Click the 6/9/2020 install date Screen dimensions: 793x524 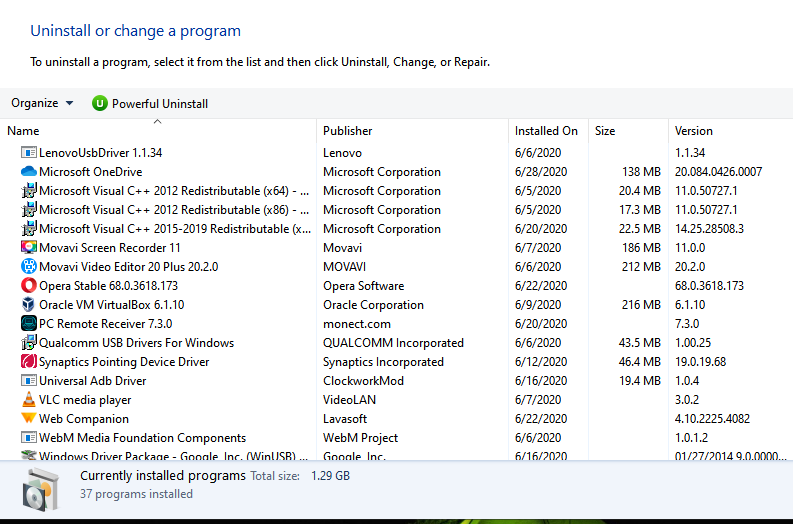[x=538, y=305]
